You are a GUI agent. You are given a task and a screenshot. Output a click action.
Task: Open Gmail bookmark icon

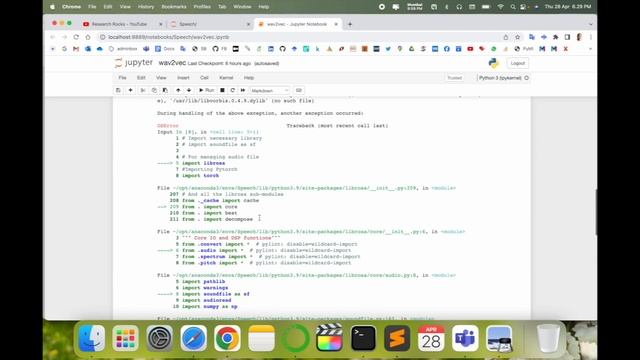76,49
